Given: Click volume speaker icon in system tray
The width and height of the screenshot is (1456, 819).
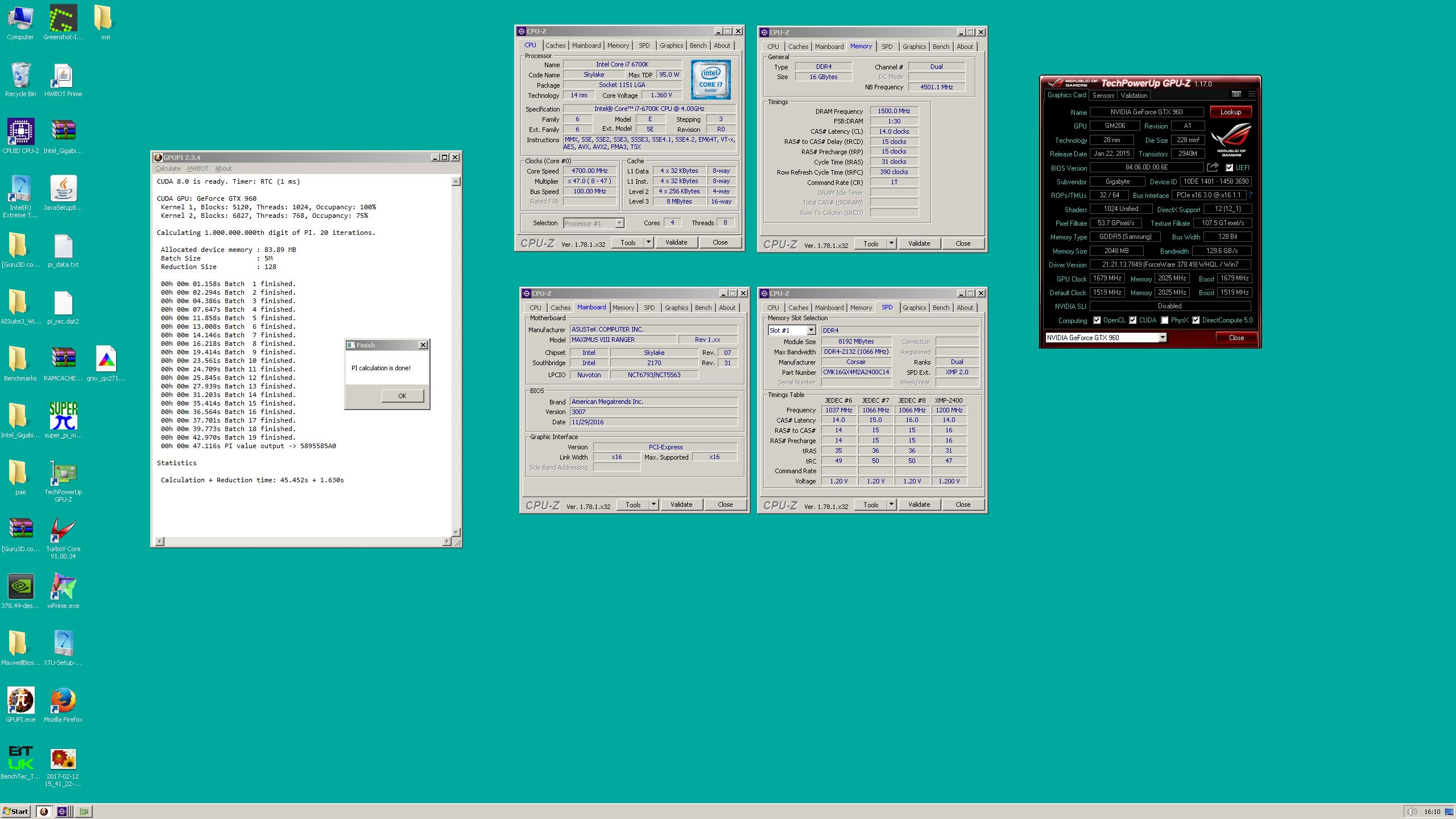Looking at the screenshot, I should (1412, 812).
